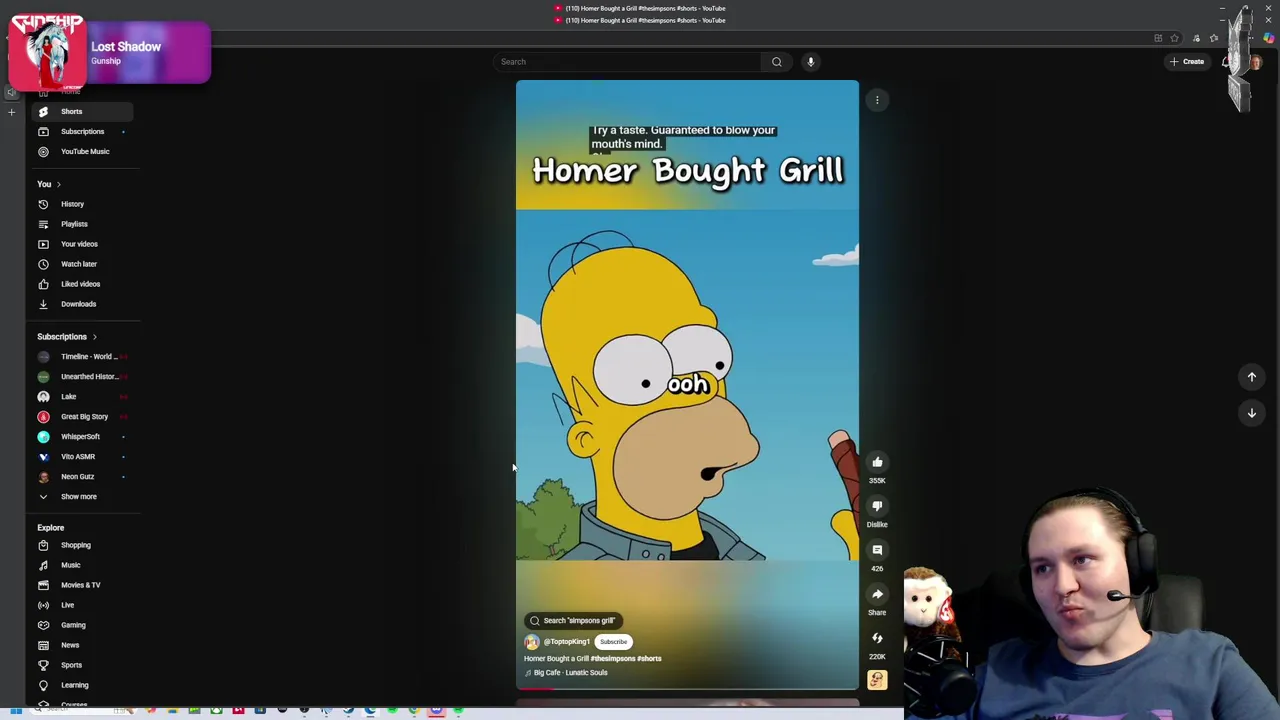
Task: Expand the You section
Action: point(49,184)
